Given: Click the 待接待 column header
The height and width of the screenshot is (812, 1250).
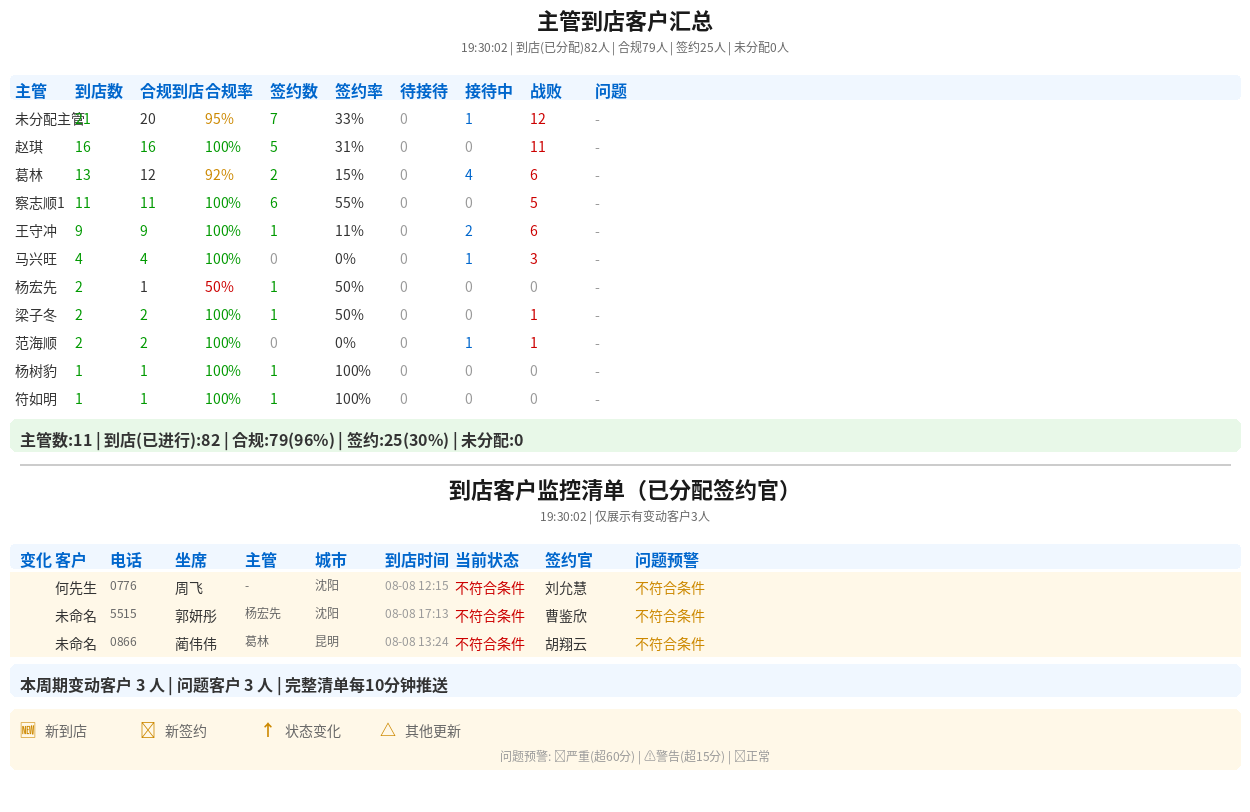Looking at the screenshot, I should coord(424,91).
